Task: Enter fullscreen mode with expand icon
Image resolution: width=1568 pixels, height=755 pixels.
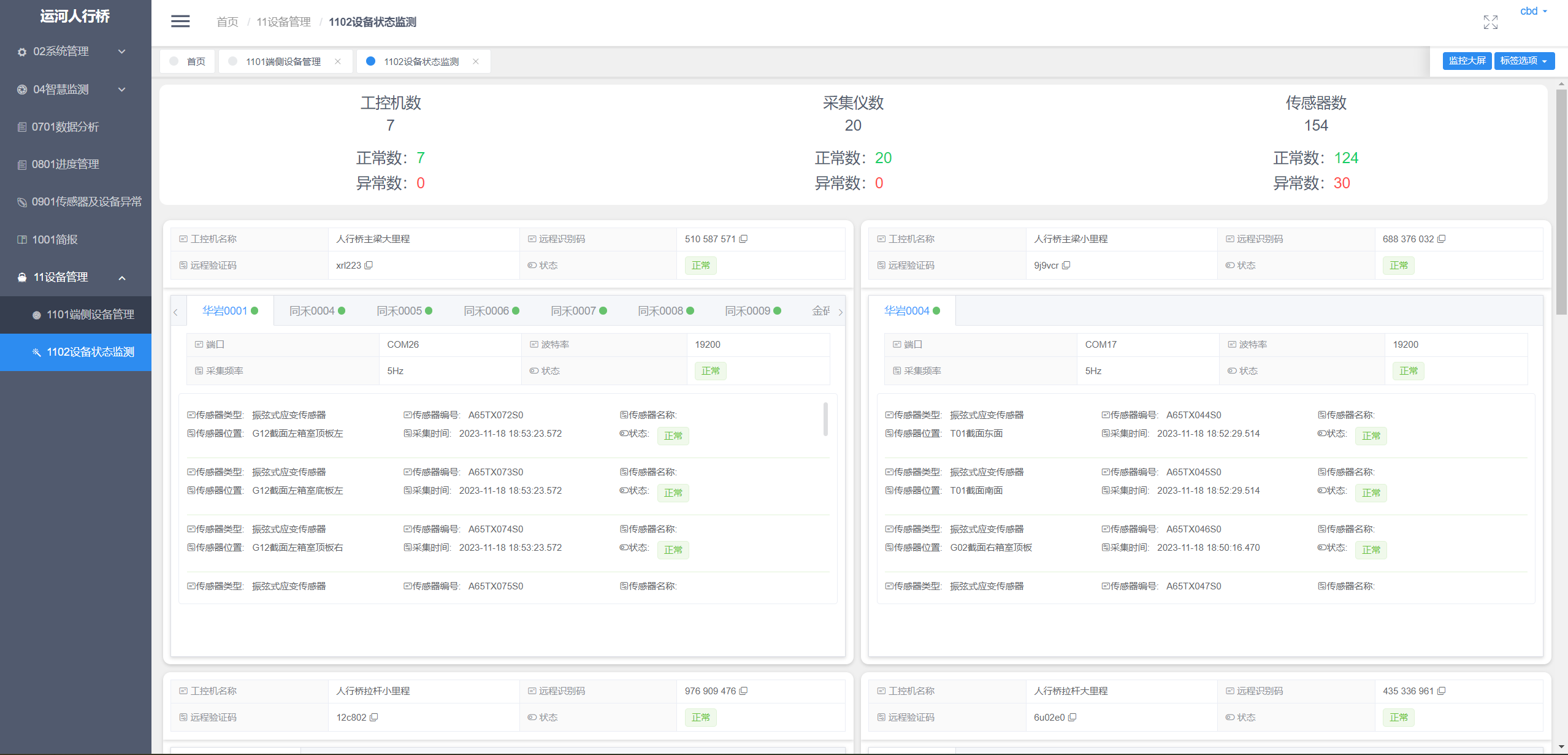Action: (x=1490, y=22)
